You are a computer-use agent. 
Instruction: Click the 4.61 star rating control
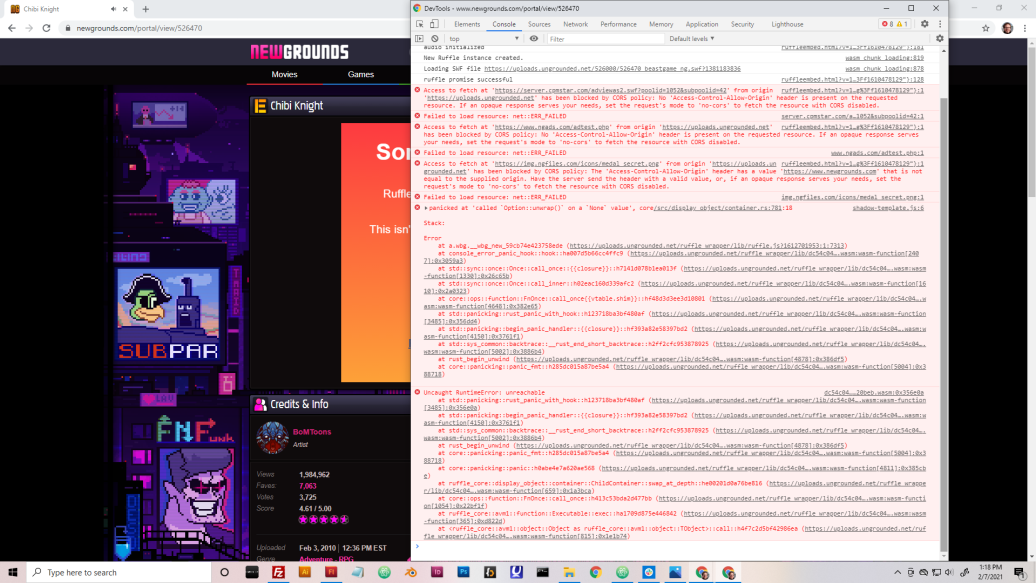pyautogui.click(x=322, y=519)
